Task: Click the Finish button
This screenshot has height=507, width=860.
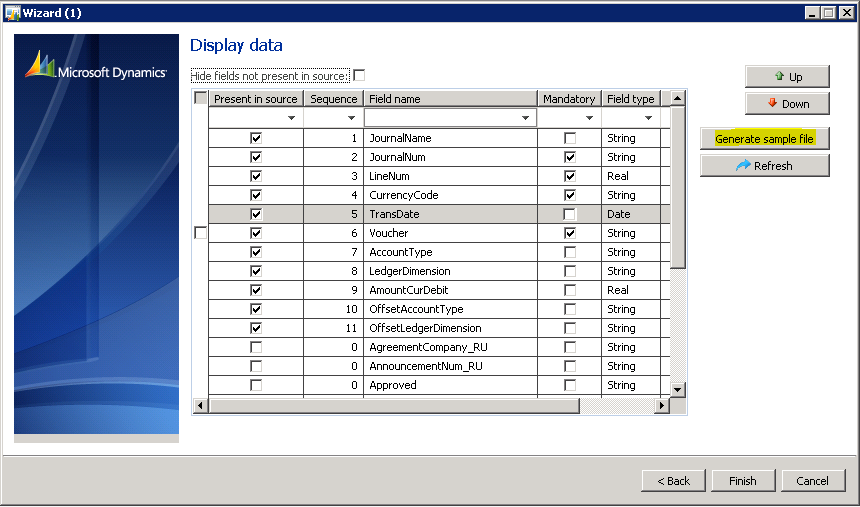Action: (743, 481)
